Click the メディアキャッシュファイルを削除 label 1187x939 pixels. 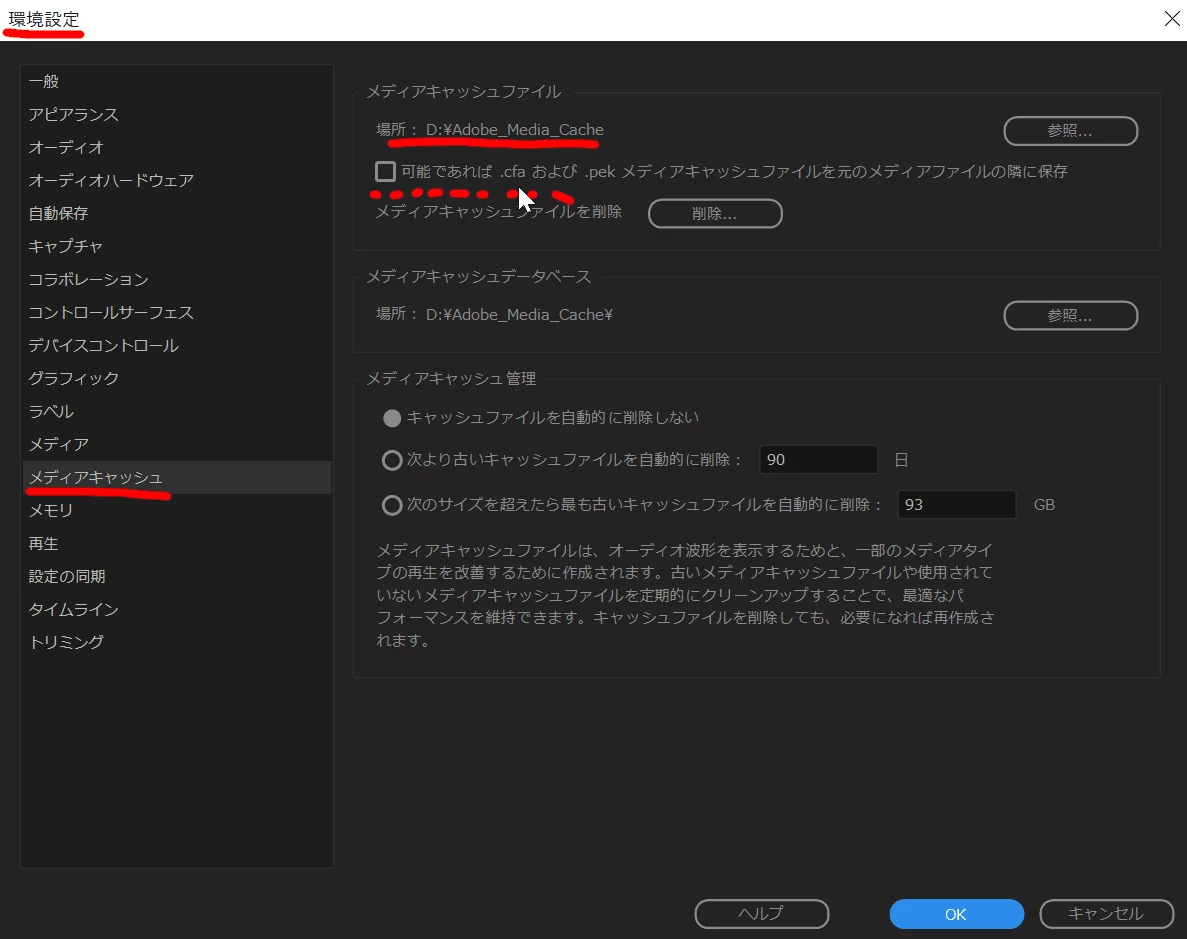499,211
